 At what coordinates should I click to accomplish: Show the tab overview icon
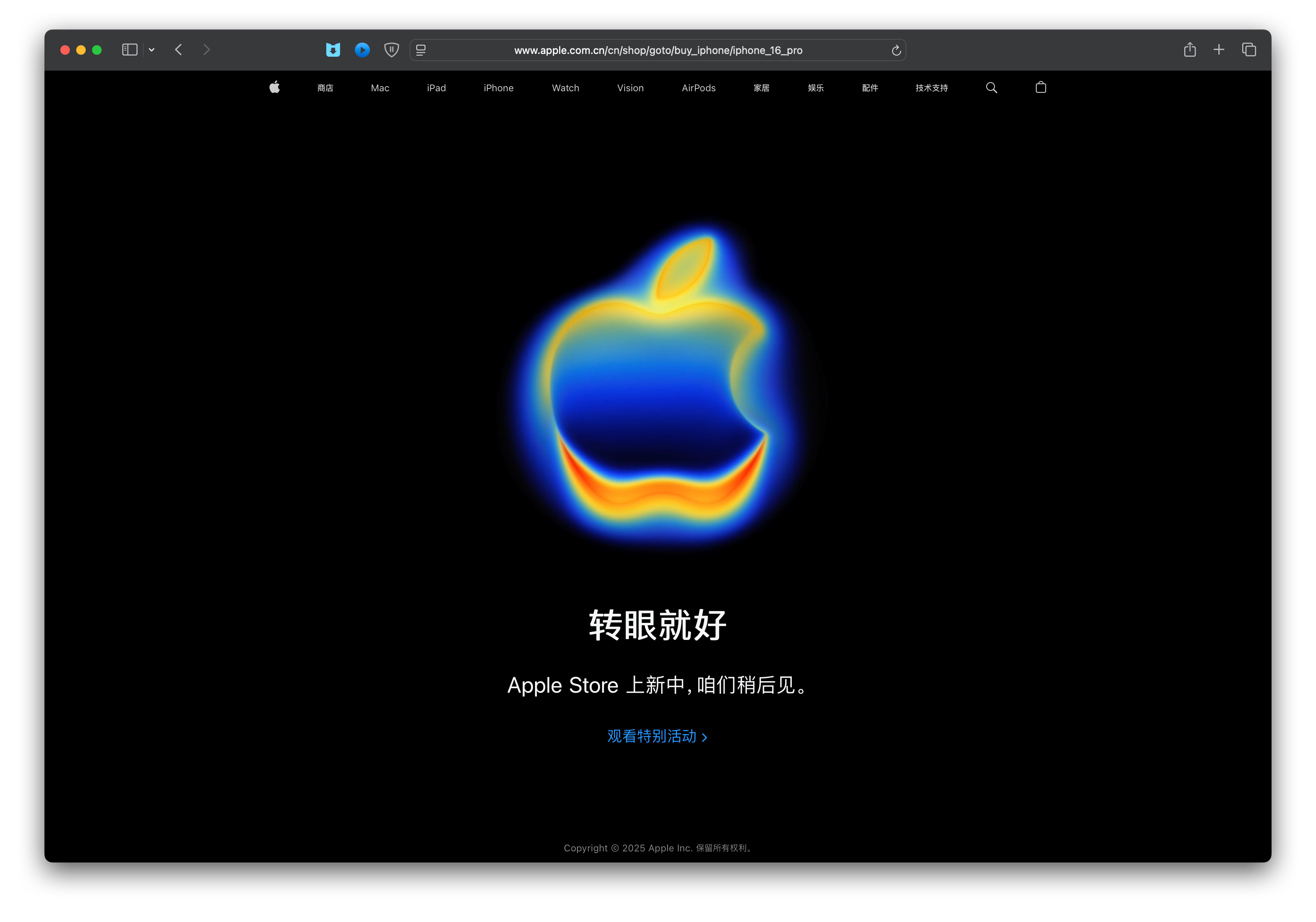click(1249, 50)
